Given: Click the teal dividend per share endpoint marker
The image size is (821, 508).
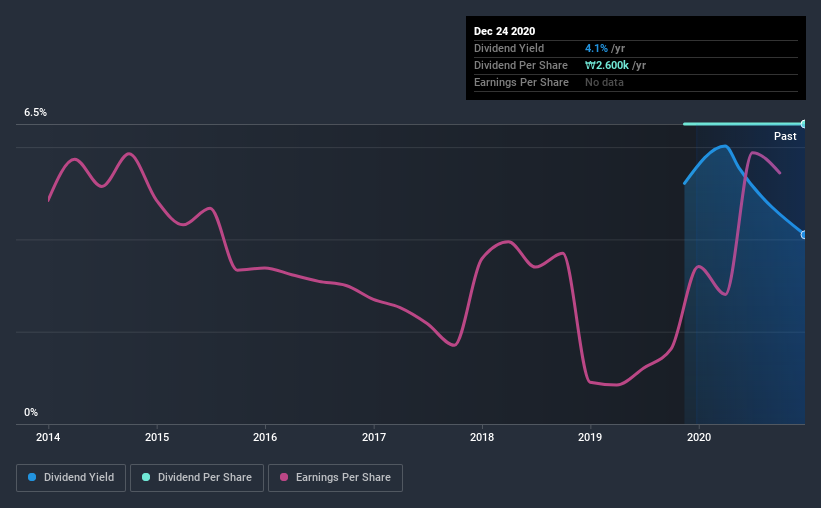Looking at the screenshot, I should click(804, 124).
